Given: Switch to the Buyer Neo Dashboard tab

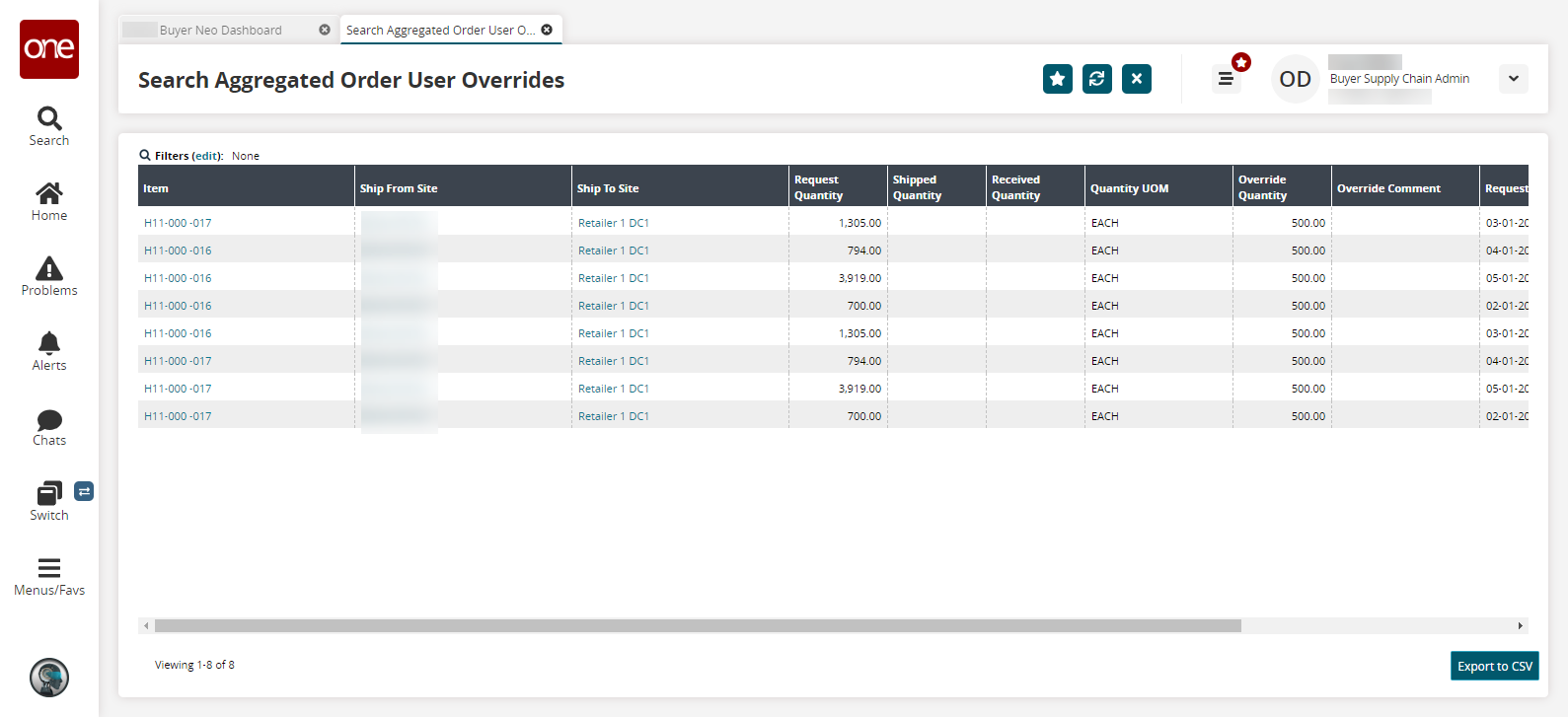Looking at the screenshot, I should pyautogui.click(x=220, y=31).
